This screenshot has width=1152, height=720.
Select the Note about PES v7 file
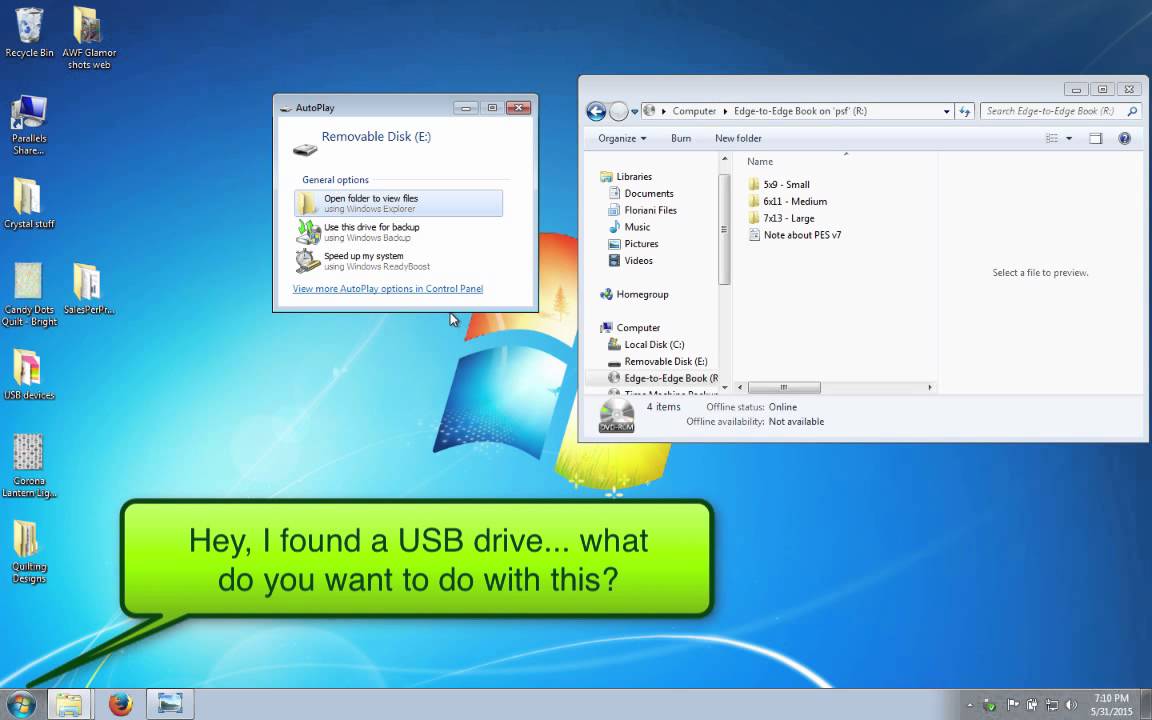(794, 235)
